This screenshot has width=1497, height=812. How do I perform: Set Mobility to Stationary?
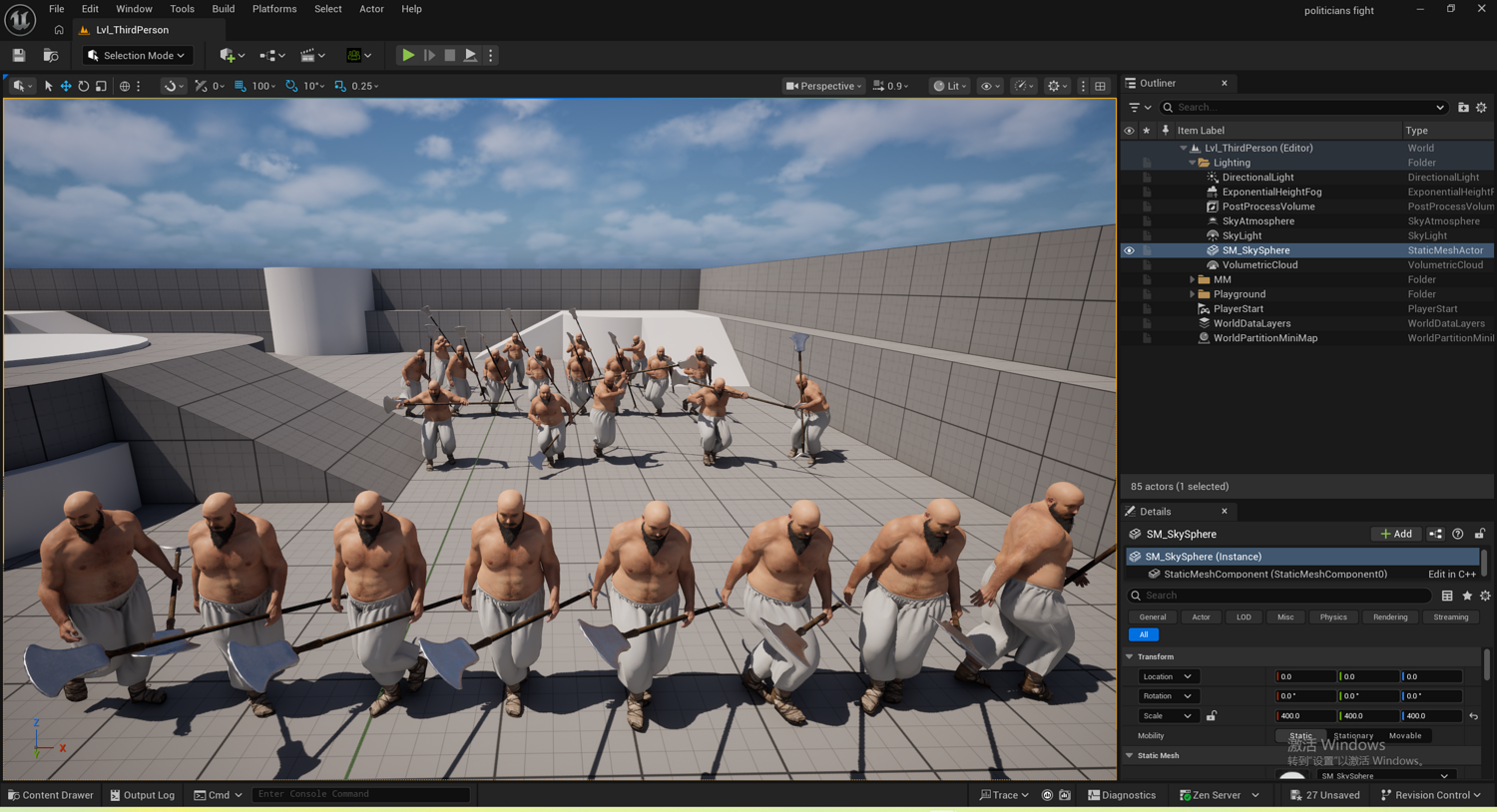[x=1353, y=736]
